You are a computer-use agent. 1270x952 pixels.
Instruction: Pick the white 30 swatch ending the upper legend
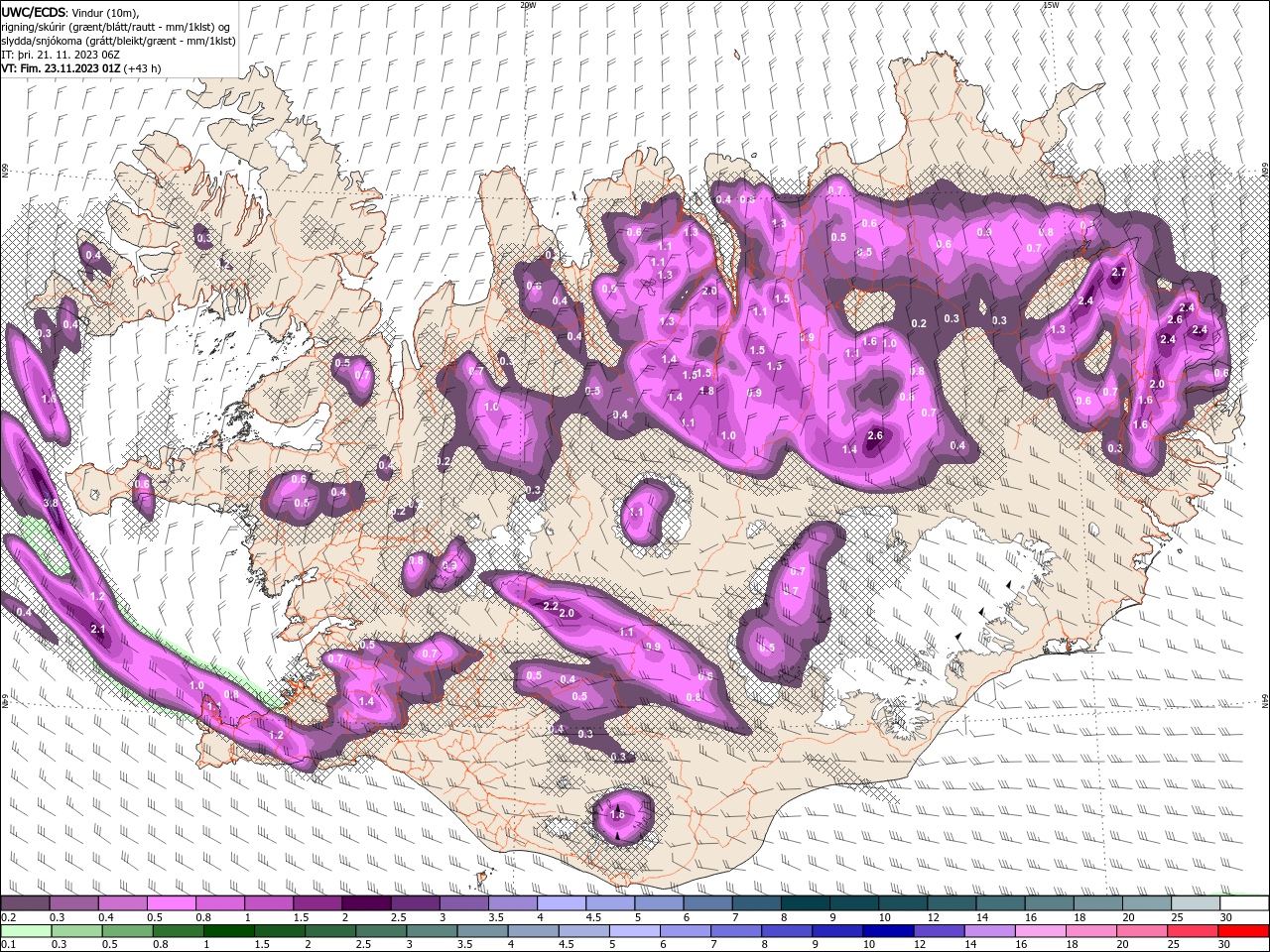[1243, 903]
